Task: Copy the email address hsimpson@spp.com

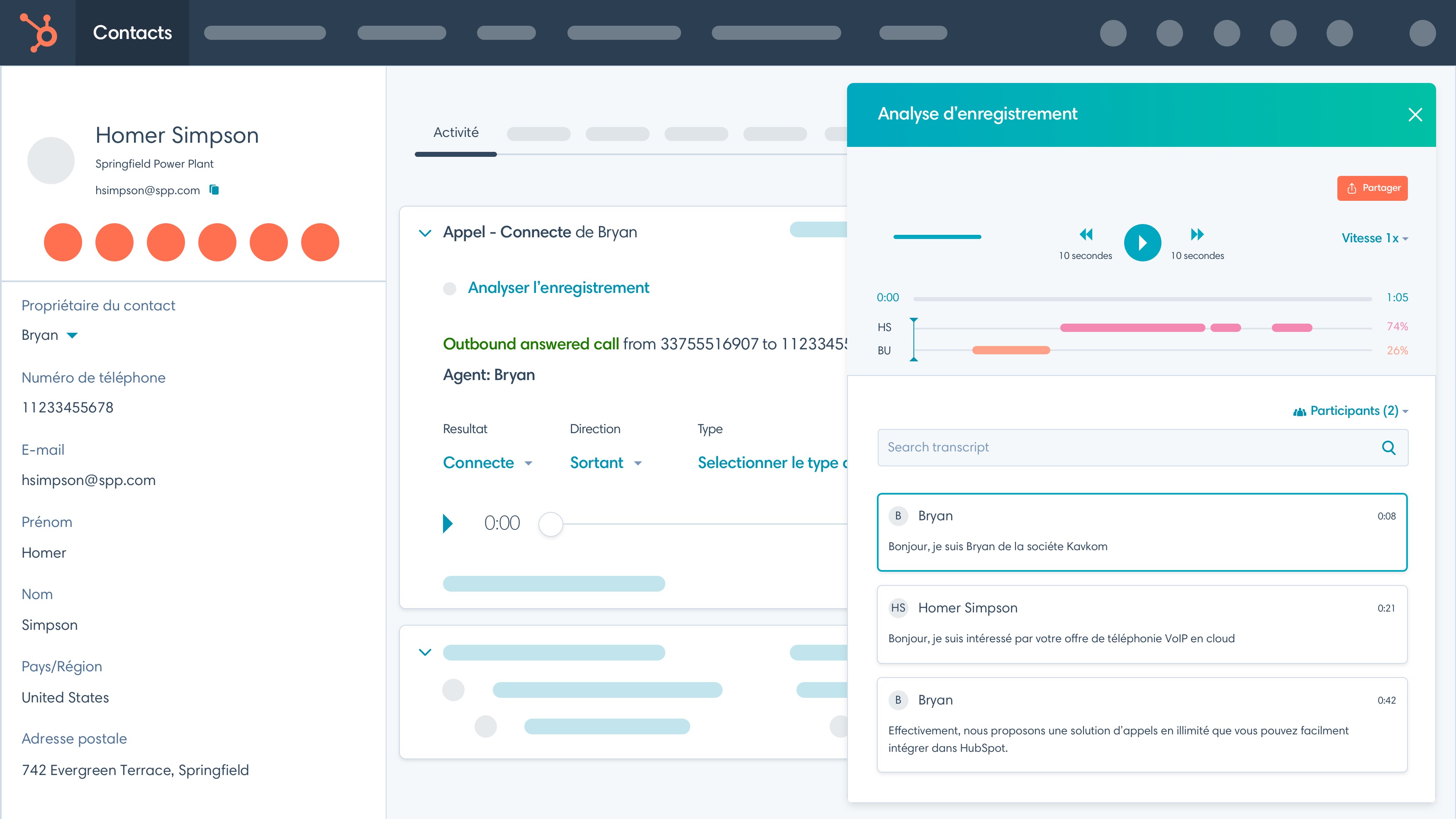Action: tap(214, 190)
